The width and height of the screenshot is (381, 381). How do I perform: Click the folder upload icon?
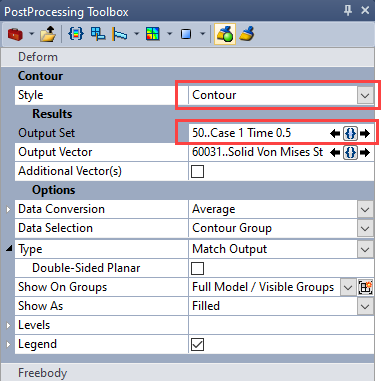[48, 34]
